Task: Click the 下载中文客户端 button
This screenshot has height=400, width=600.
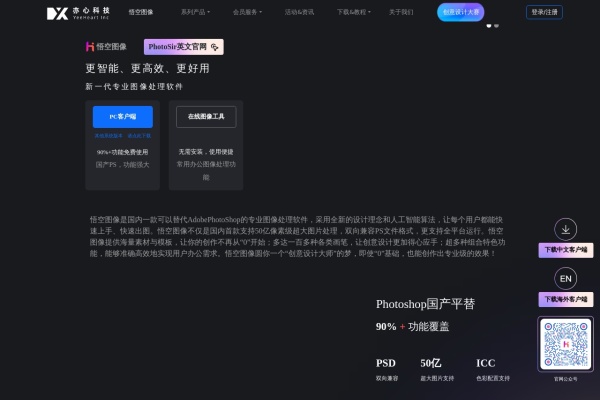Action: (566, 250)
